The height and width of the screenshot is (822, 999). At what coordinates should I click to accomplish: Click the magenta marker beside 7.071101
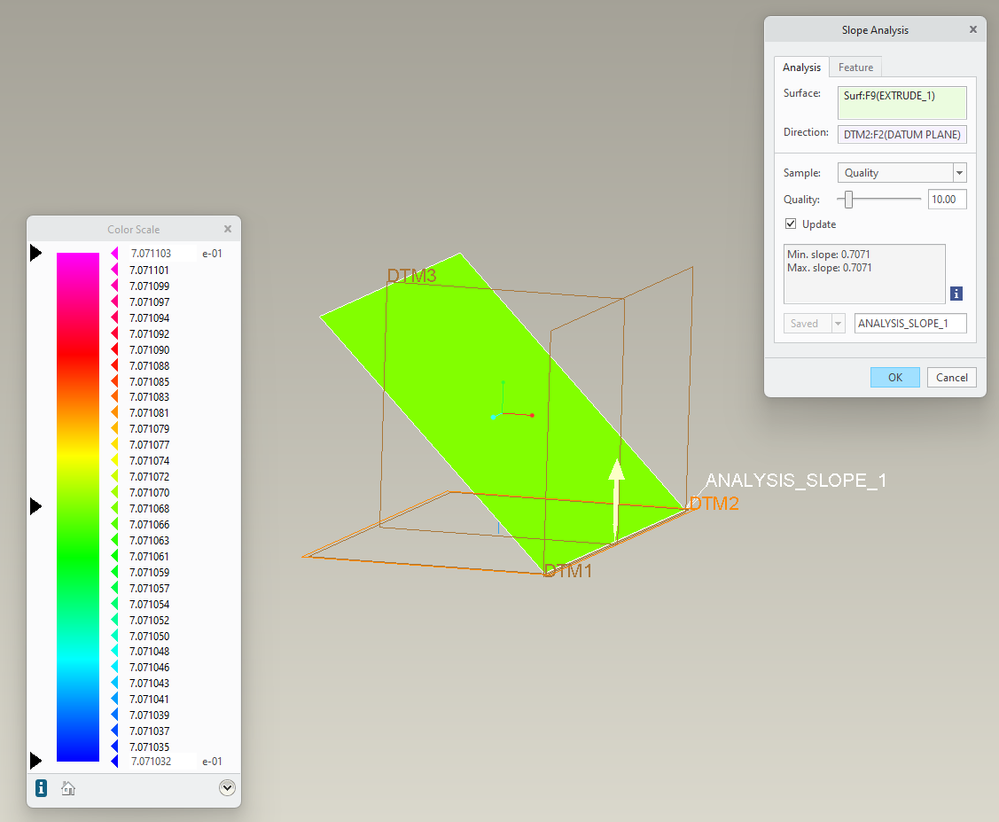coord(114,270)
